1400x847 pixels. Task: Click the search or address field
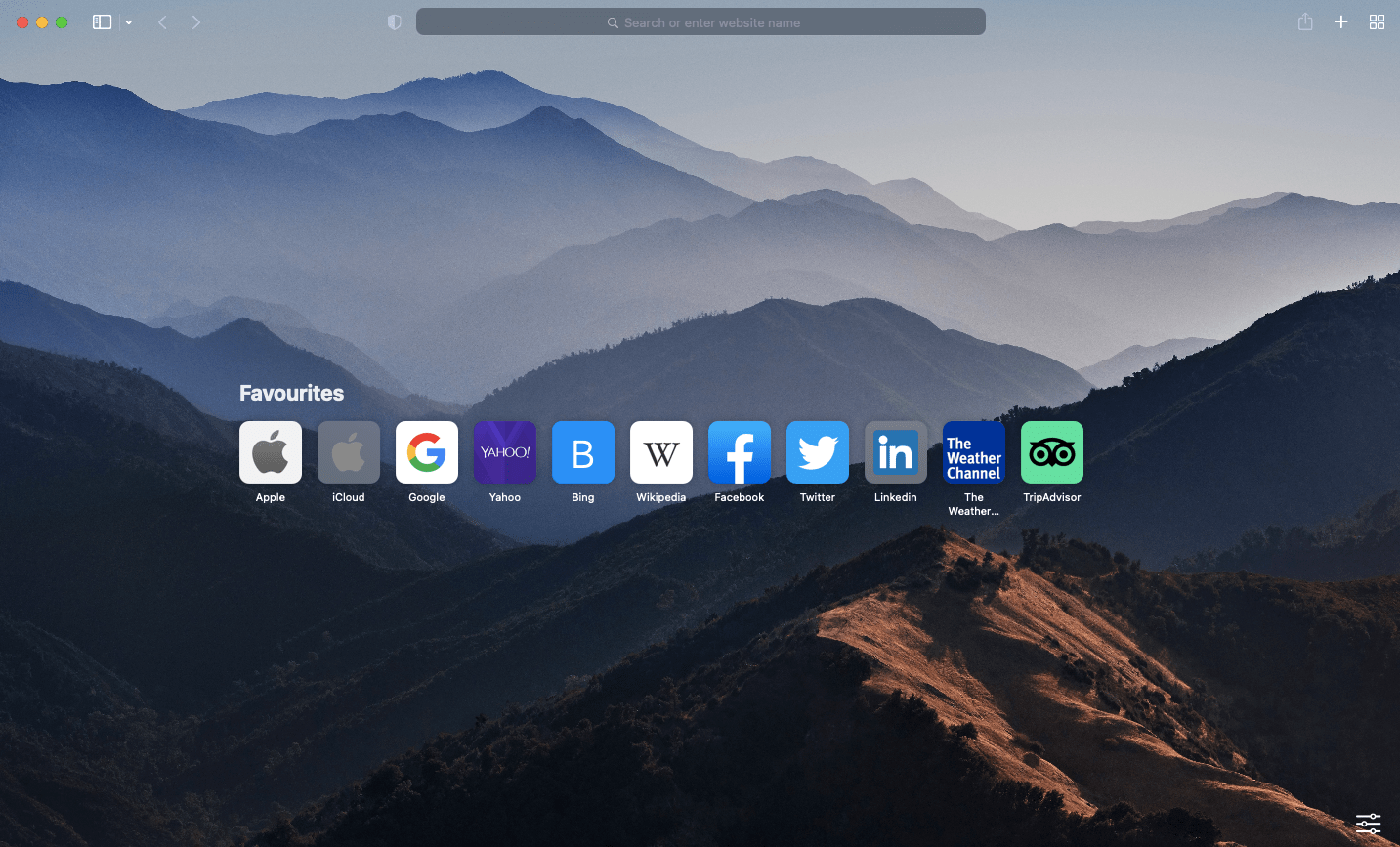point(700,21)
